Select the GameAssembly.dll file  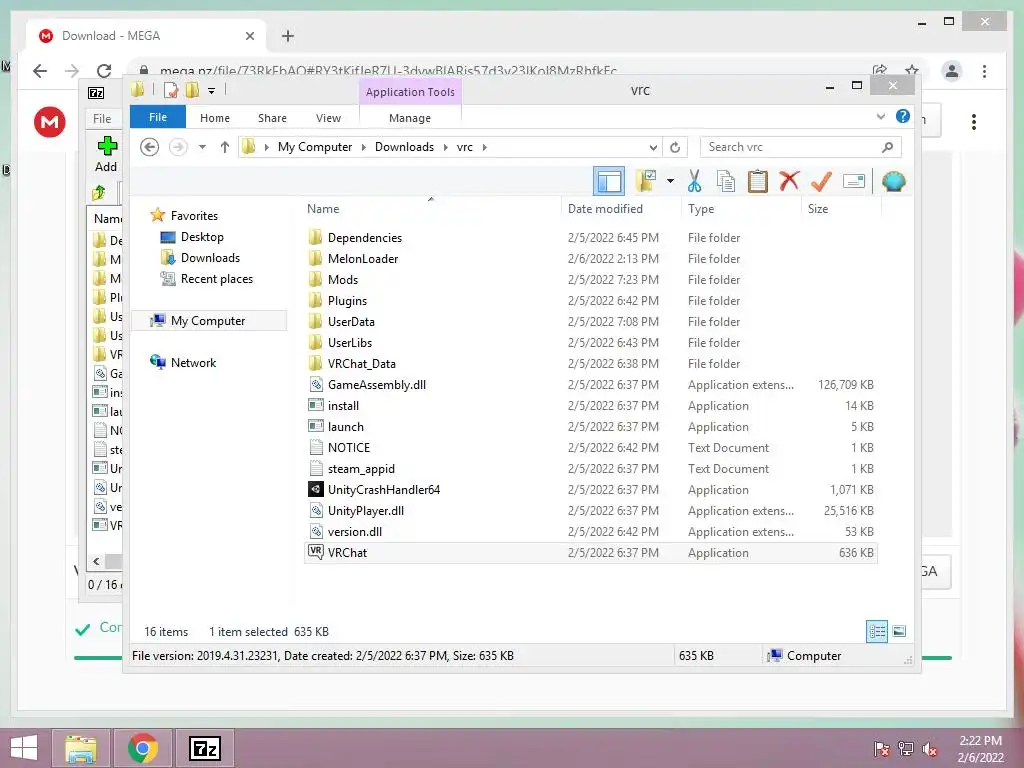tap(377, 385)
